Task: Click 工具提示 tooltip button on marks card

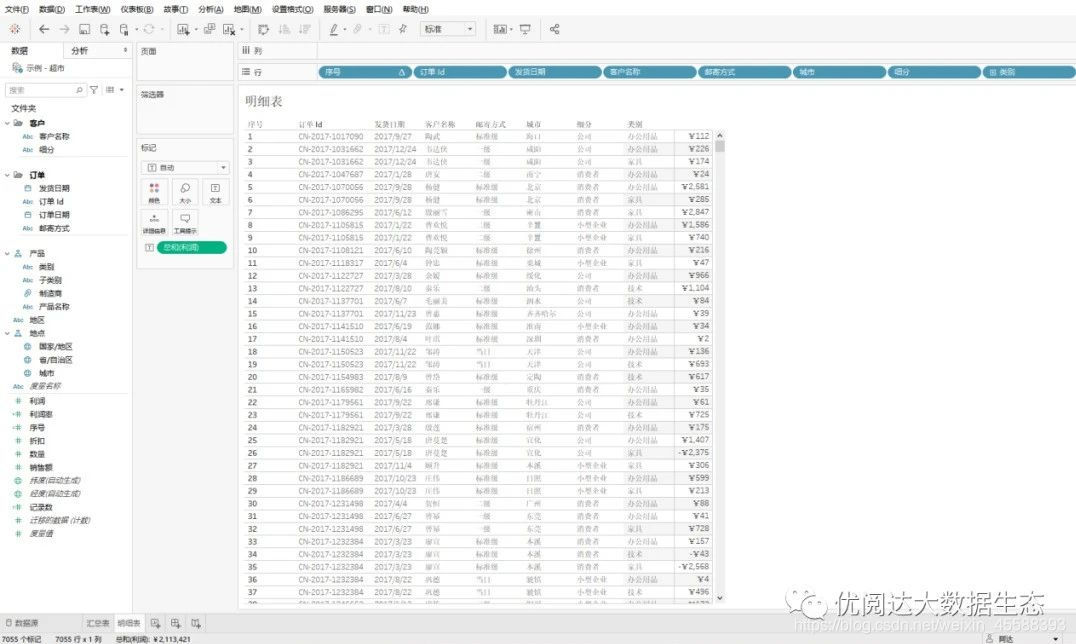Action: pos(185,223)
